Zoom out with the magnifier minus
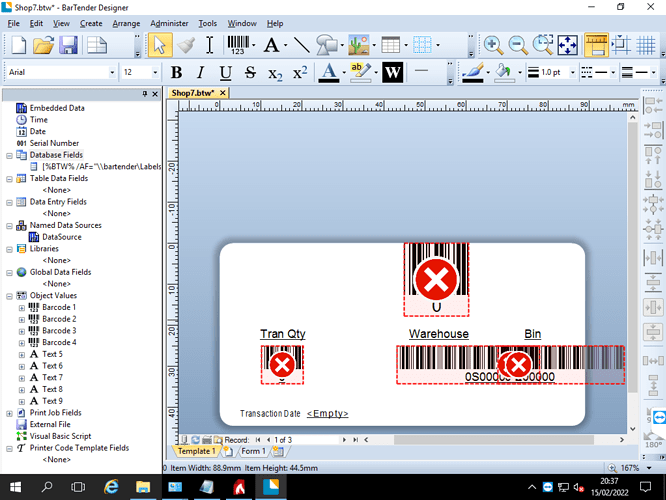This screenshot has width=666, height=500. (518, 45)
